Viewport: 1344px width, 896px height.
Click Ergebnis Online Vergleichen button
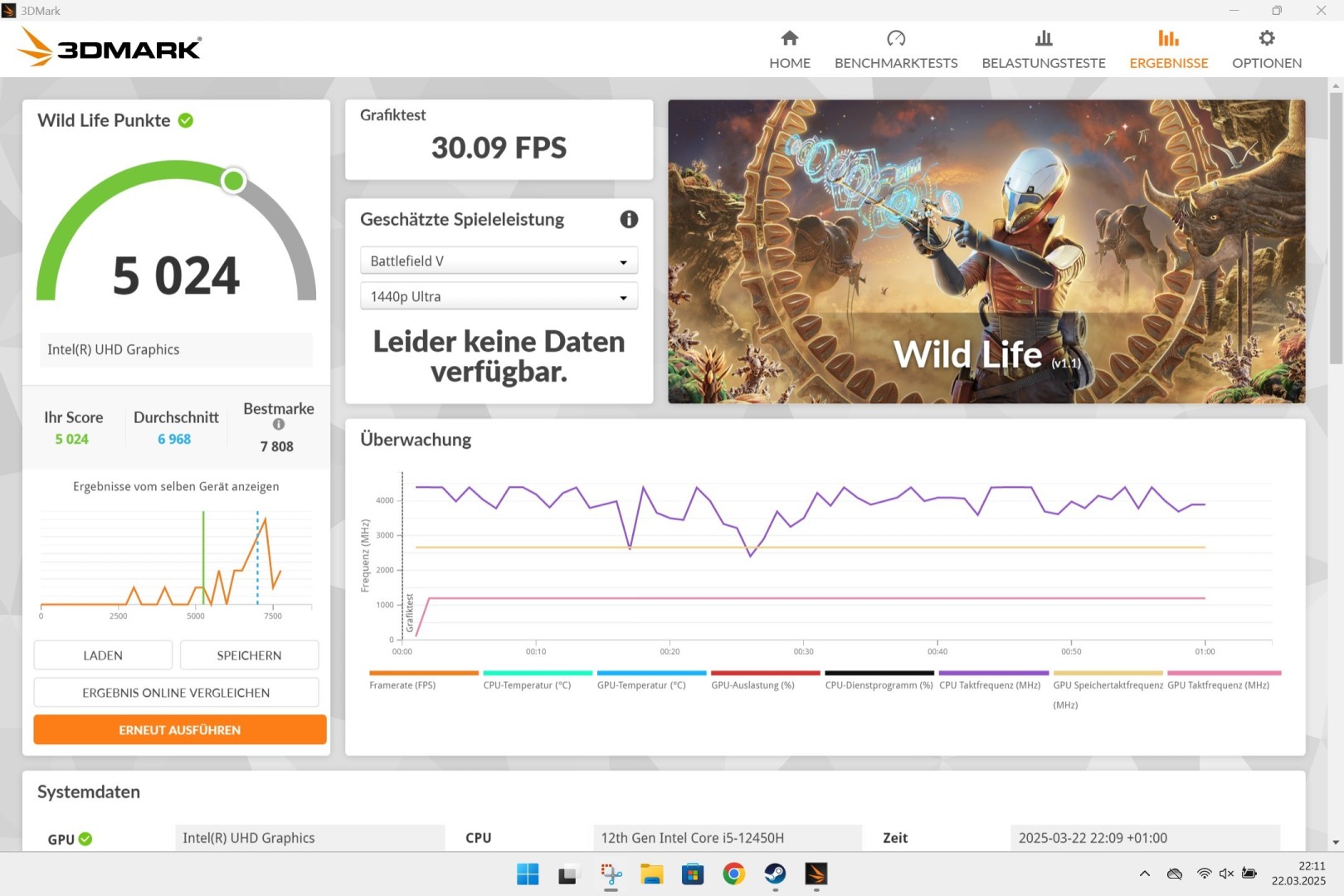point(176,693)
